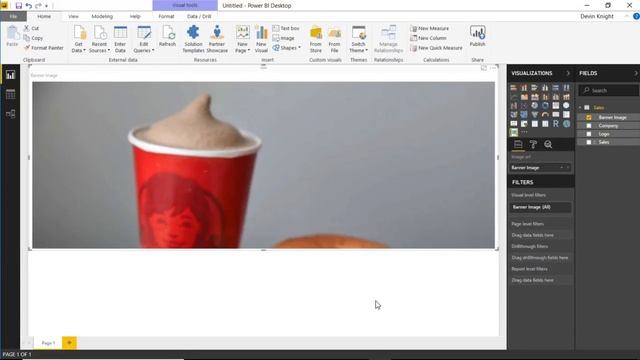Choose the Donut chart visualization
640x360 pixels.
(545, 105)
